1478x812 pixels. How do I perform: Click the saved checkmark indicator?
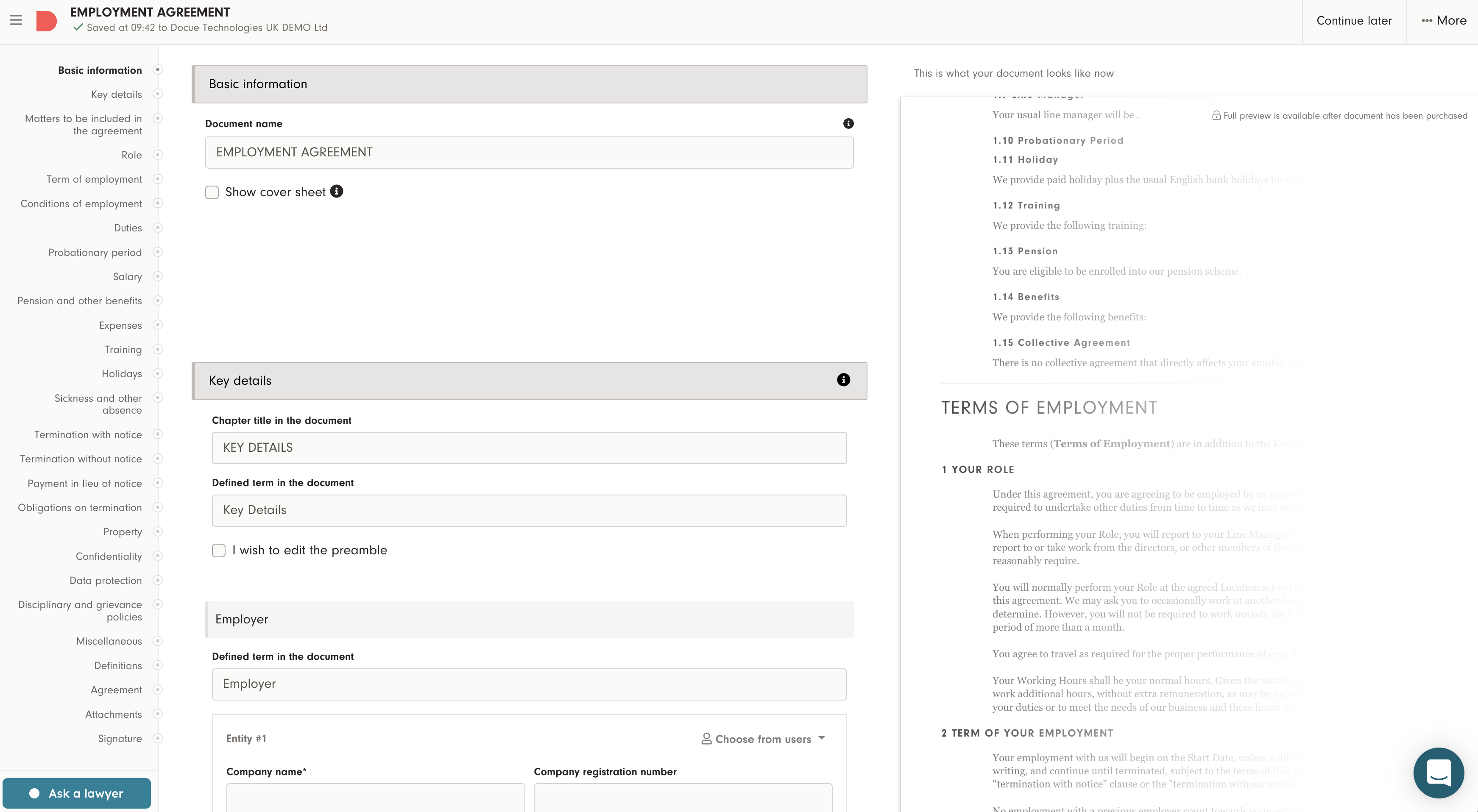pyautogui.click(x=78, y=27)
